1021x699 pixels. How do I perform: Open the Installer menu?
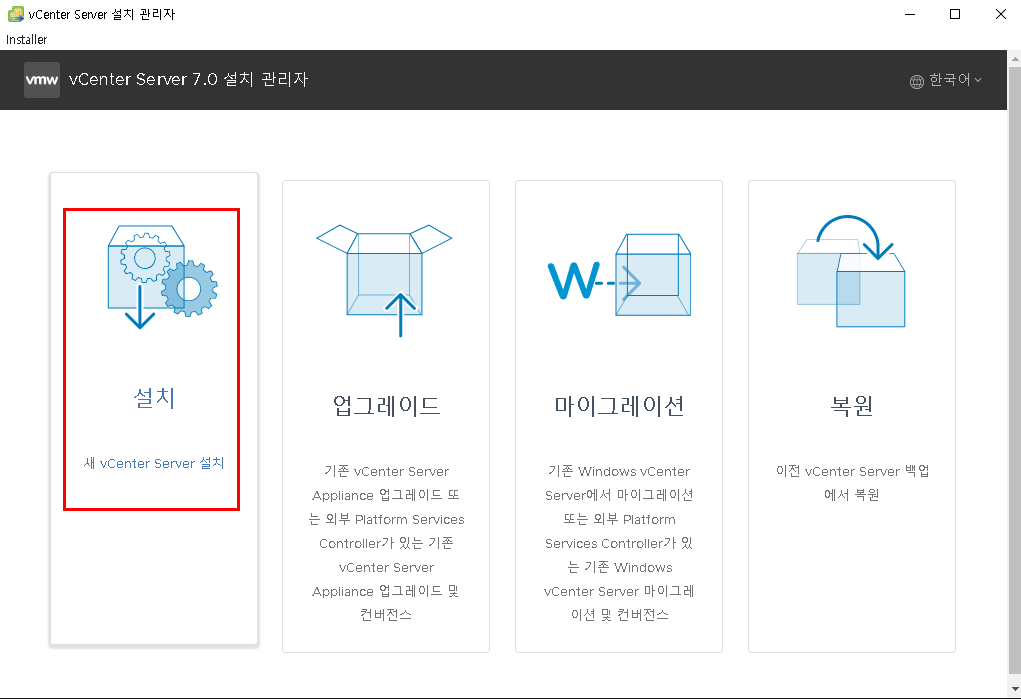pyautogui.click(x=27, y=39)
